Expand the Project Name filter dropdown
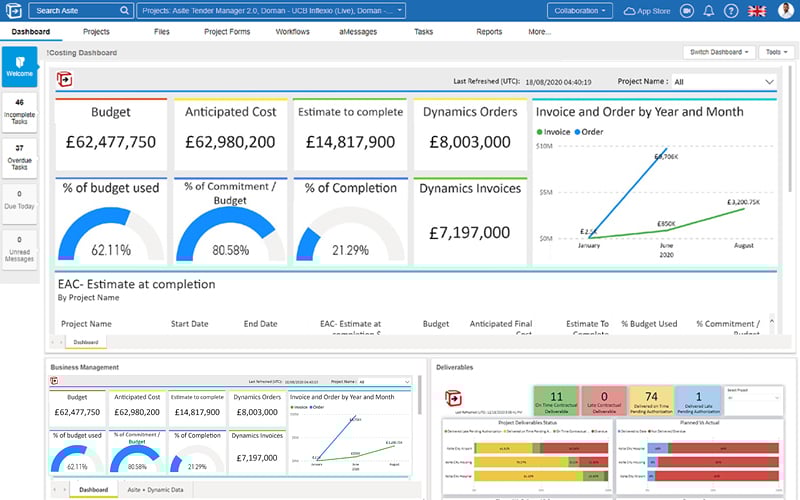Image resolution: width=800 pixels, height=500 pixels. click(724, 82)
